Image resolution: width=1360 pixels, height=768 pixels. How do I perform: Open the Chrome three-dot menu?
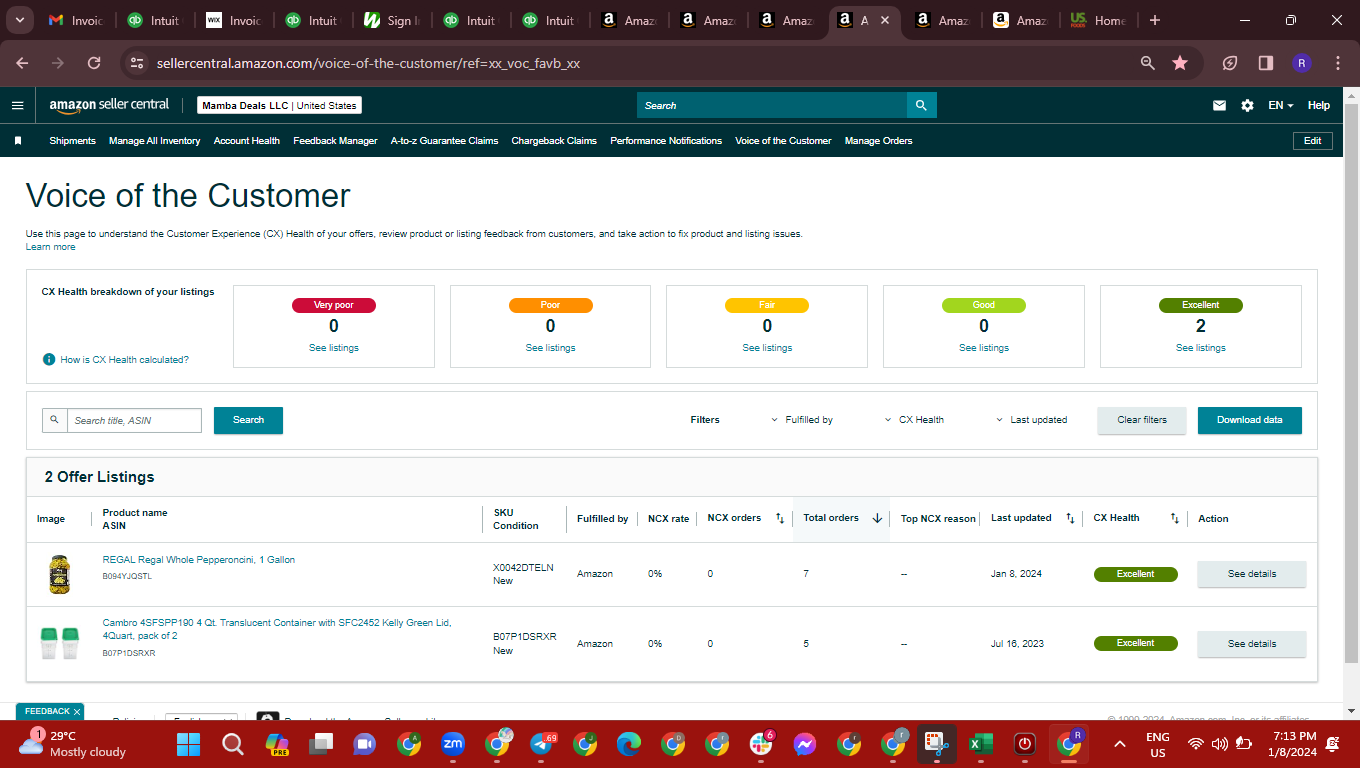(1338, 63)
